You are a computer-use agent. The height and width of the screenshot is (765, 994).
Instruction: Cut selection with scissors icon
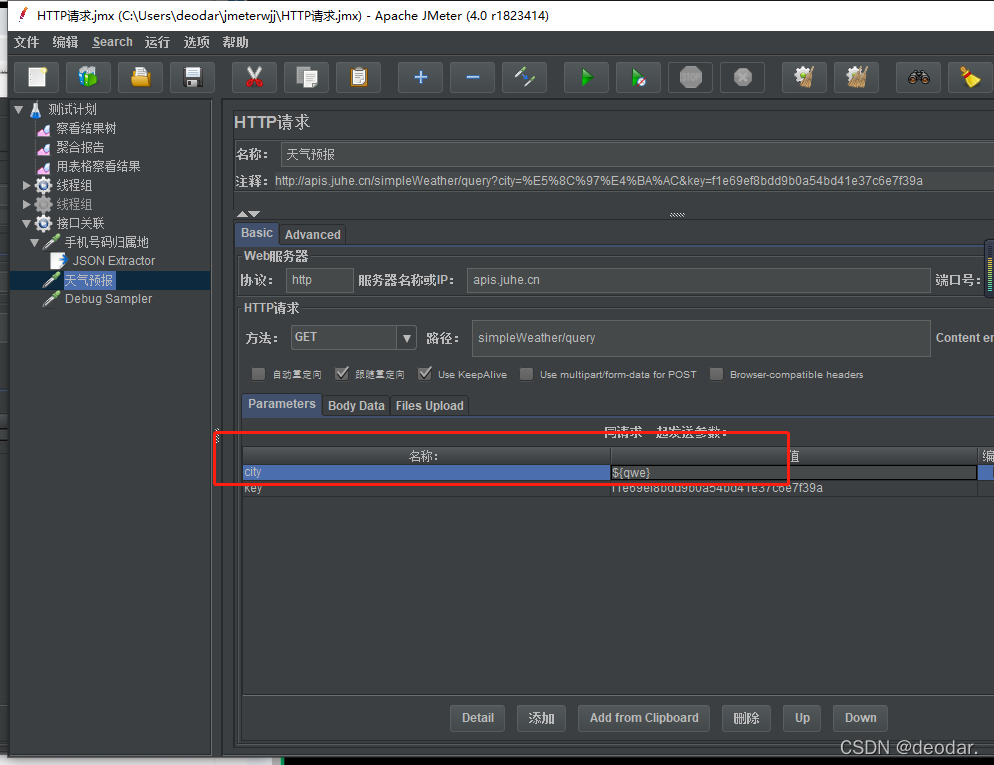pyautogui.click(x=254, y=77)
